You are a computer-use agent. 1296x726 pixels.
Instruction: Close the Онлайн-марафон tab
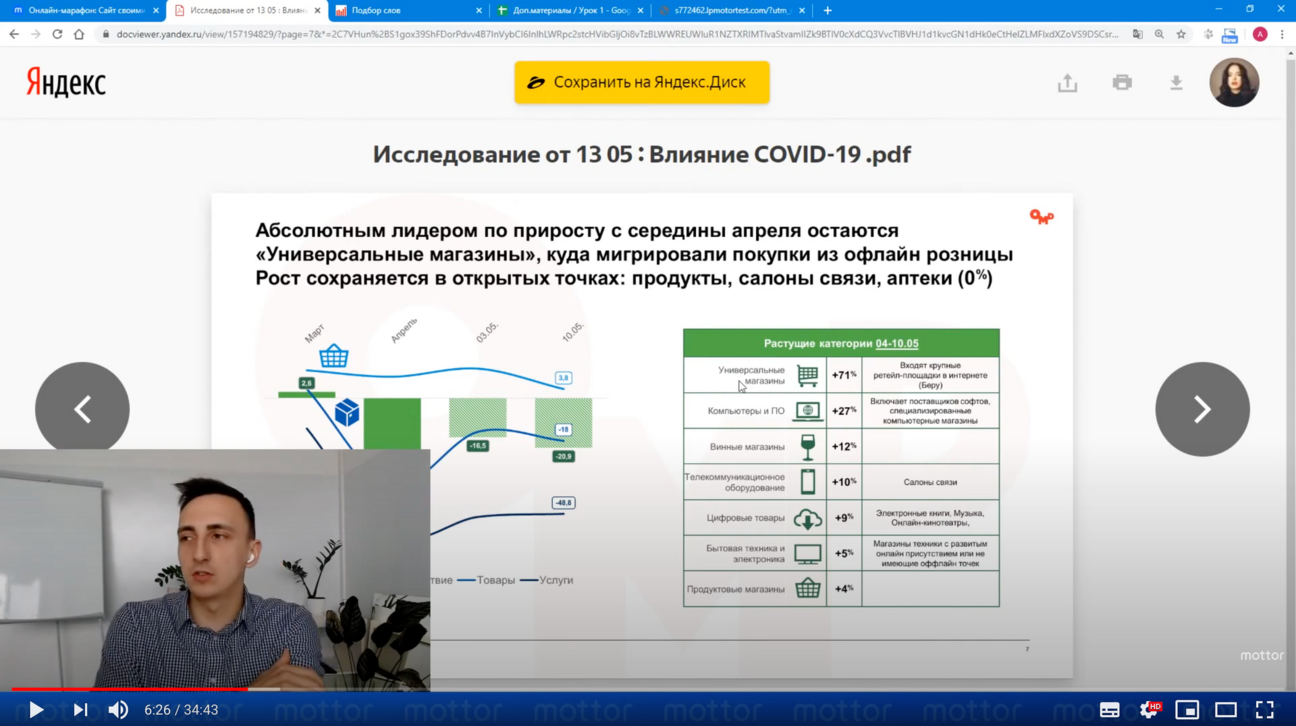coord(156,10)
